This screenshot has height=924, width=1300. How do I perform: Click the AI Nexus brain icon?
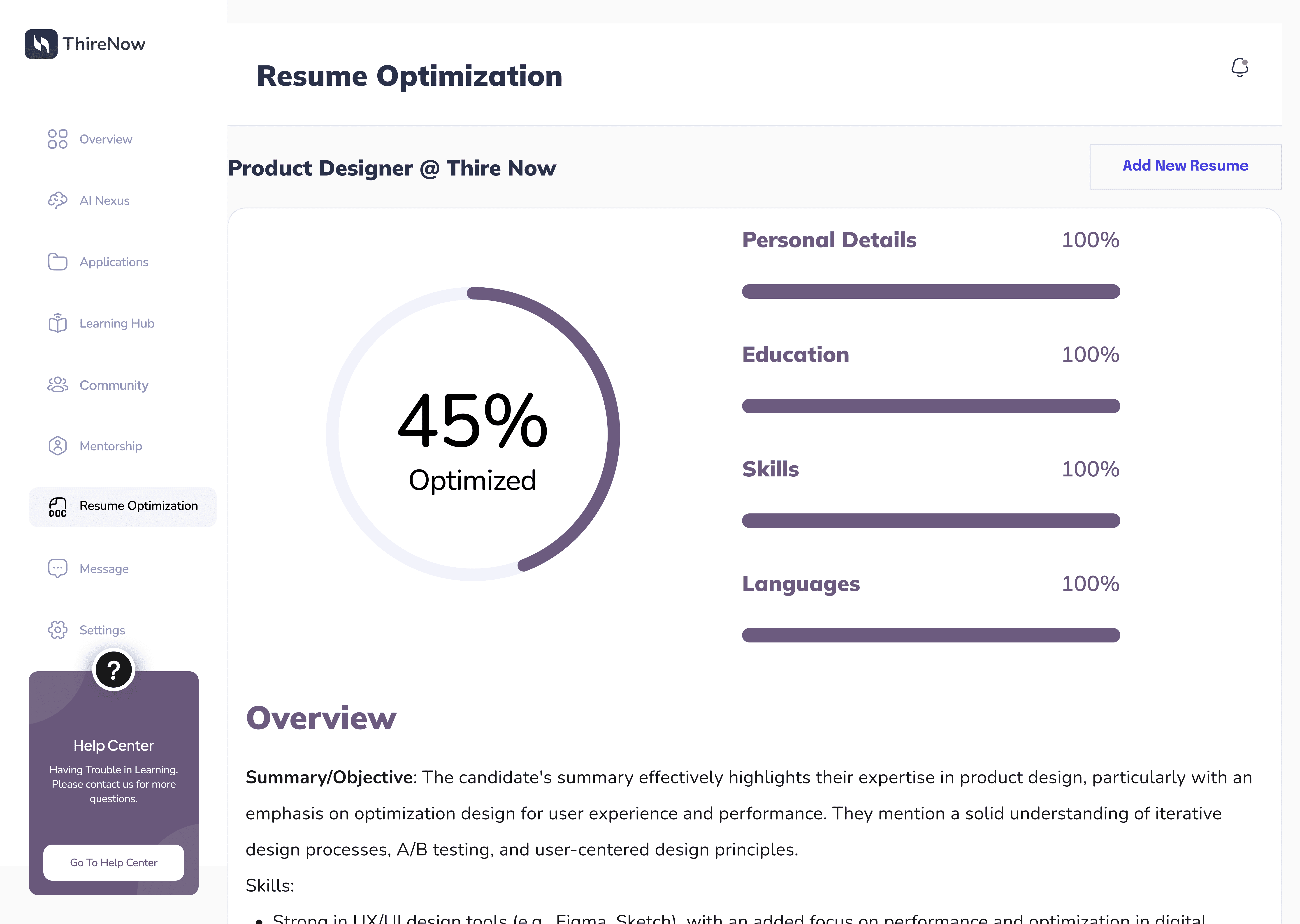pyautogui.click(x=58, y=200)
